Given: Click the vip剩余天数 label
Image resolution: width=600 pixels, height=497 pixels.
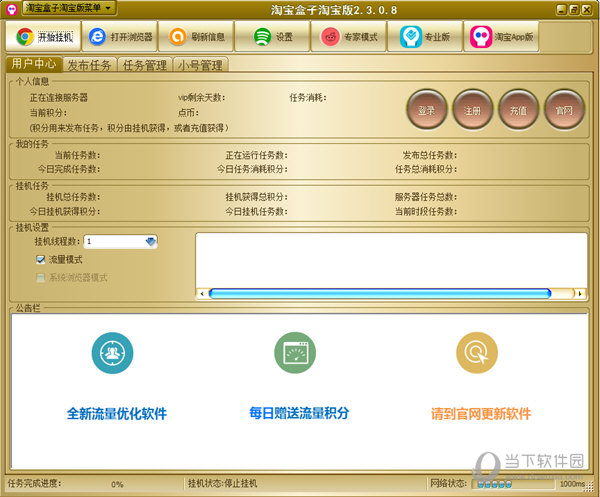Looking at the screenshot, I should [x=201, y=98].
